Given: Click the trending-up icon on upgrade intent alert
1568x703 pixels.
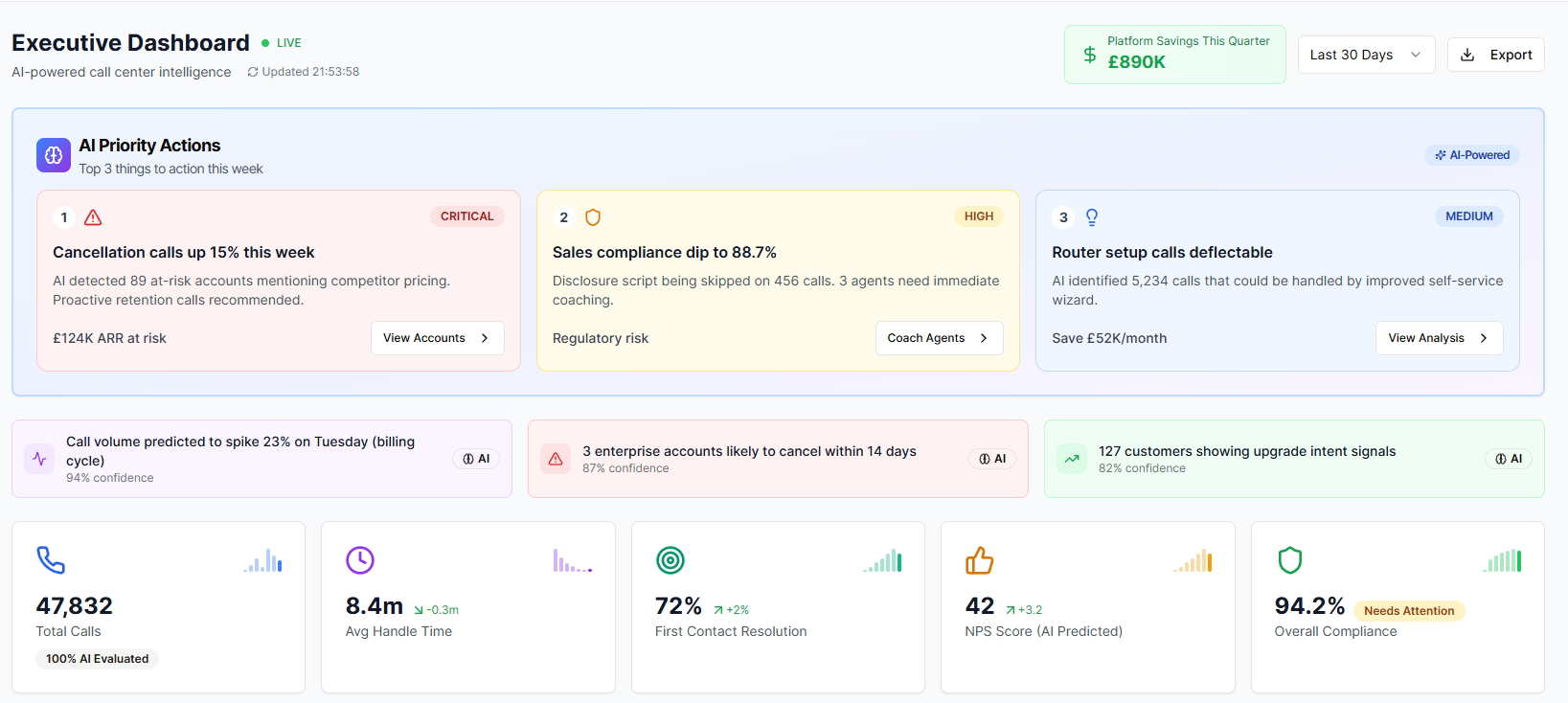Looking at the screenshot, I should [x=1072, y=459].
